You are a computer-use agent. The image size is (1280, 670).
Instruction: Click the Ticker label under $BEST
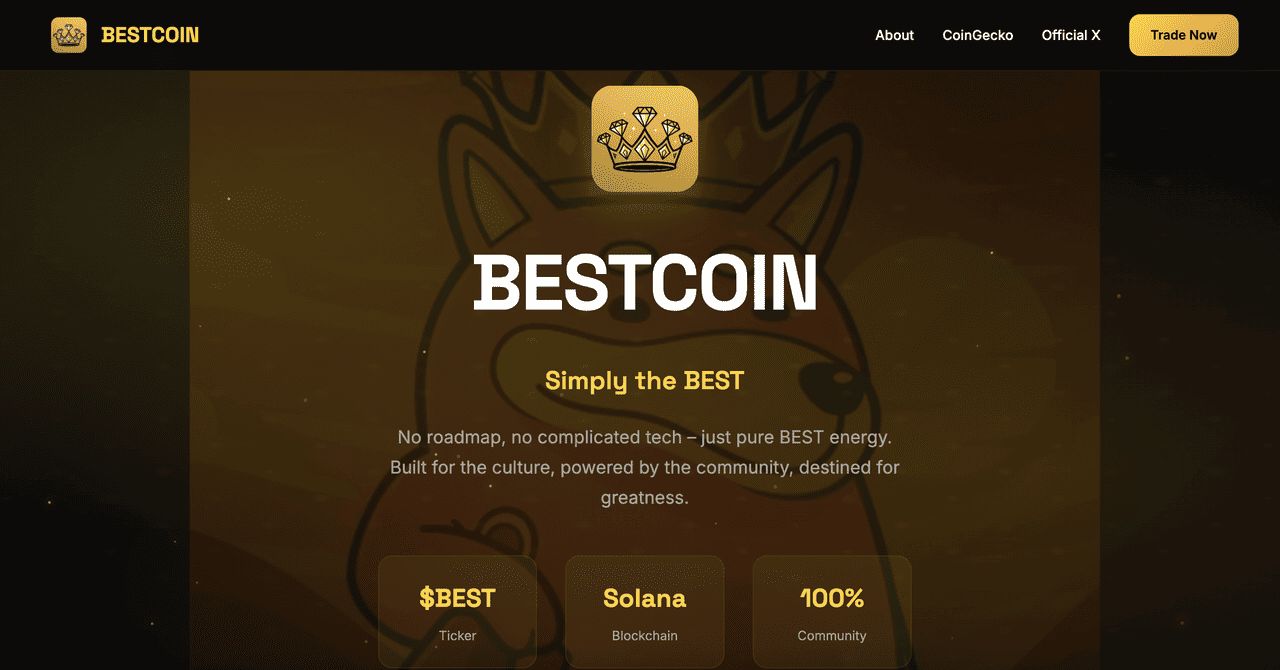(458, 635)
